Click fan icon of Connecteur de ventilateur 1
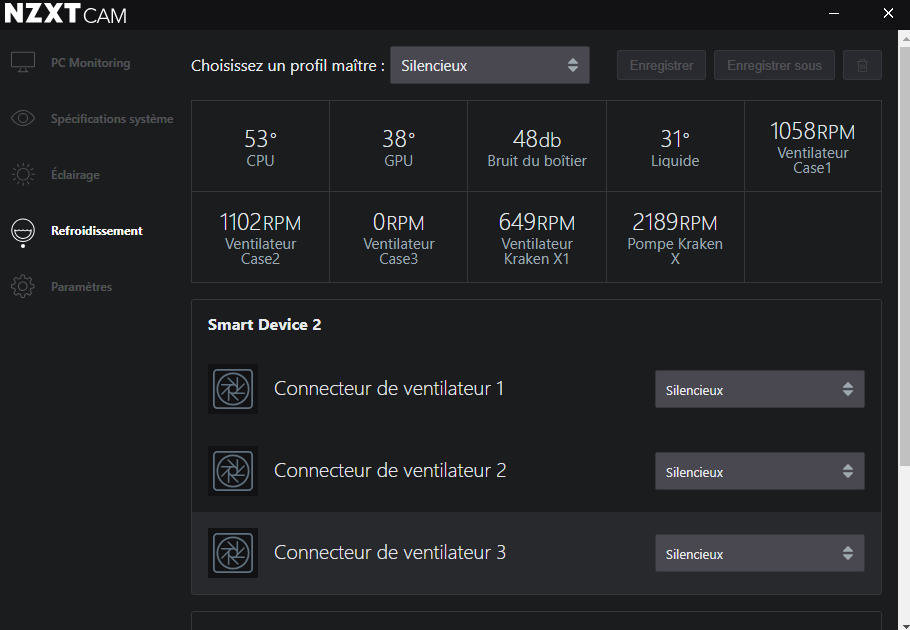Screen dimensions: 910x630 coord(233,389)
